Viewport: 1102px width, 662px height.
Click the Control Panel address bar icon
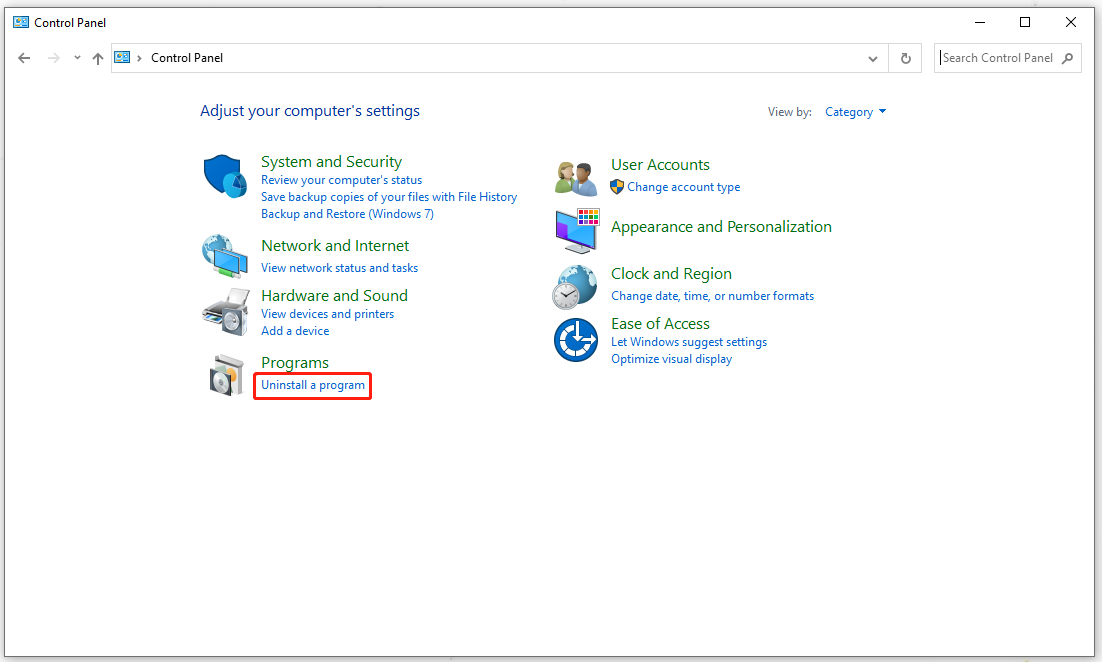pyautogui.click(x=122, y=58)
